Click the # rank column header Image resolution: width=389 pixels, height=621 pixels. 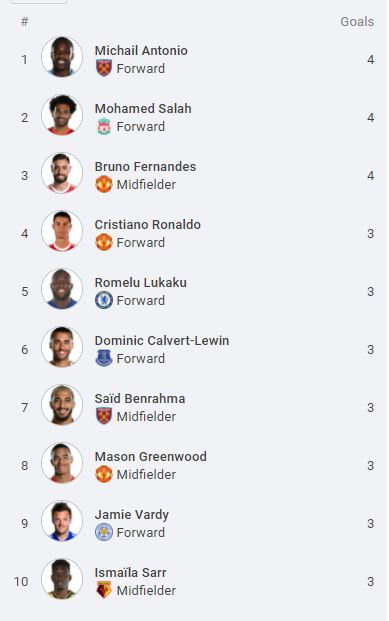coord(25,21)
